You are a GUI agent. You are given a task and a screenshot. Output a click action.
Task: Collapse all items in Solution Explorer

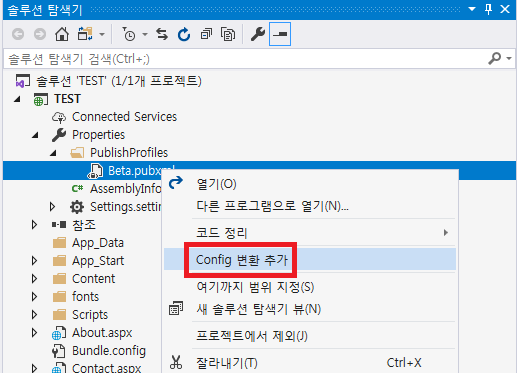pyautogui.click(x=206, y=34)
